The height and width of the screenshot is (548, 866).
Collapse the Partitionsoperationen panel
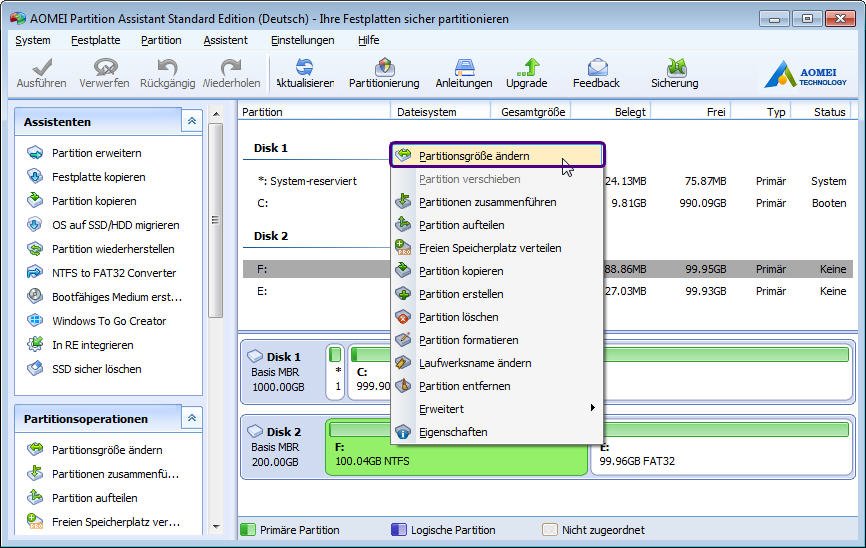click(192, 418)
